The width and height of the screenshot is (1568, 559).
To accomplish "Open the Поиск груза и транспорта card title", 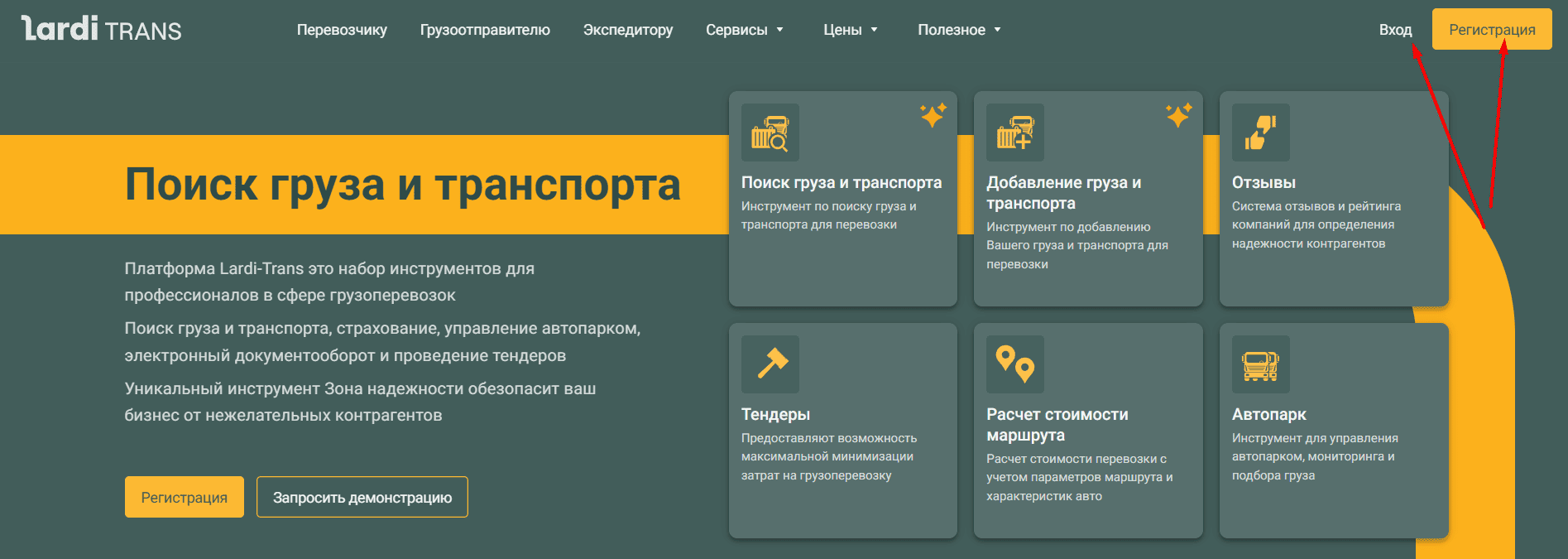I will click(842, 182).
